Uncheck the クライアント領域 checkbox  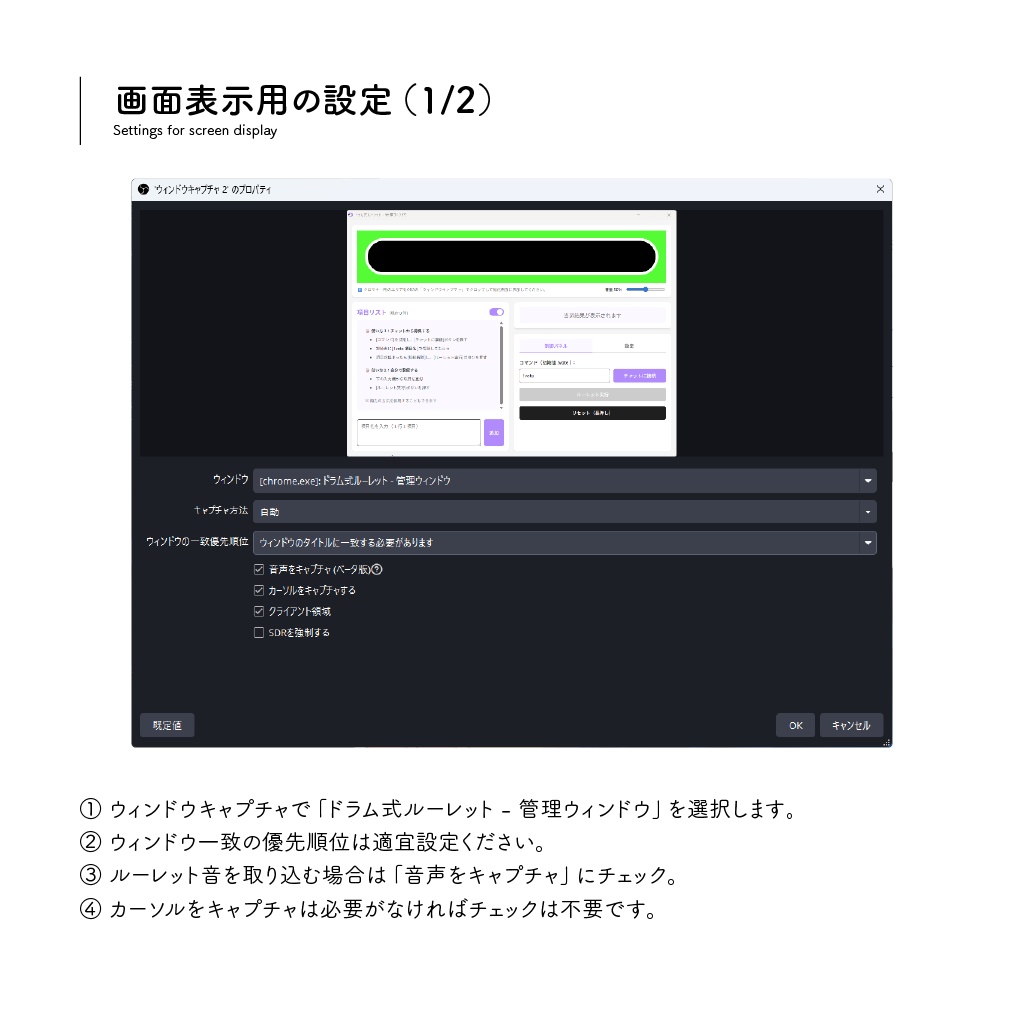click(x=257, y=612)
